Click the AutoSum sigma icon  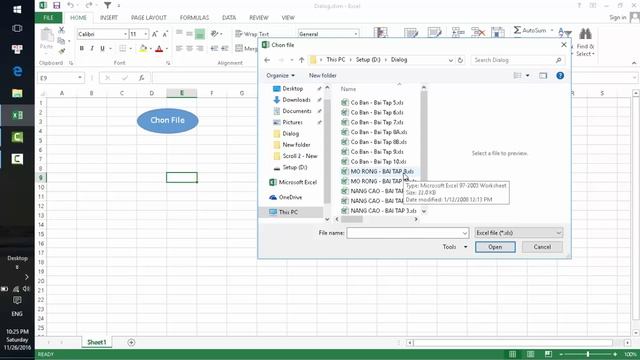point(517,30)
